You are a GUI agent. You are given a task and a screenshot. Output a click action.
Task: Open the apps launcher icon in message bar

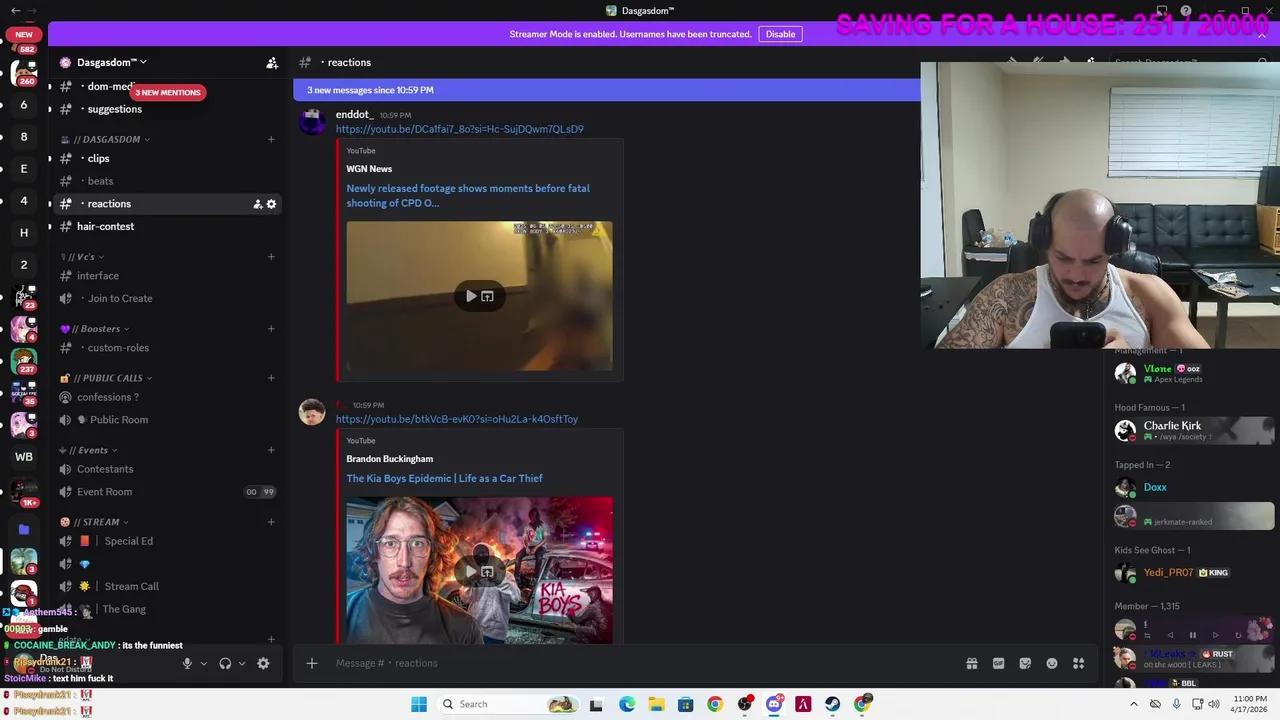pos(1079,663)
